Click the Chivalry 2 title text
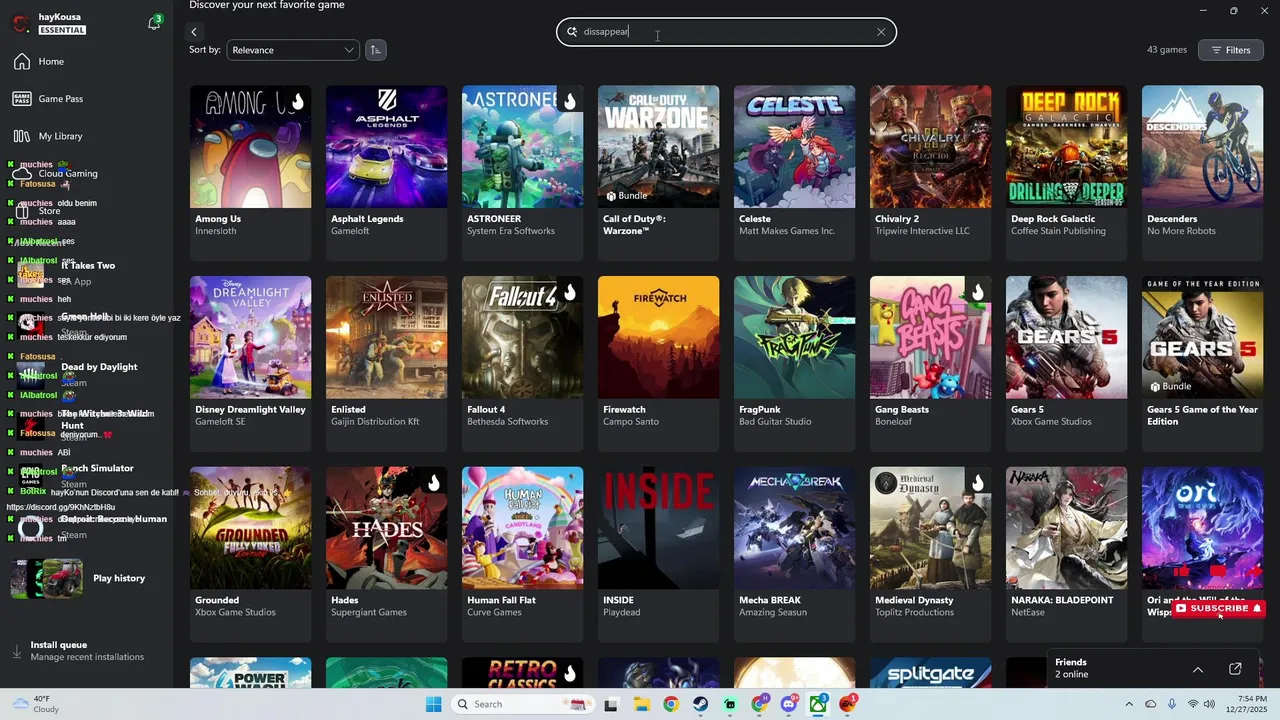The height and width of the screenshot is (720, 1280). click(x=897, y=219)
